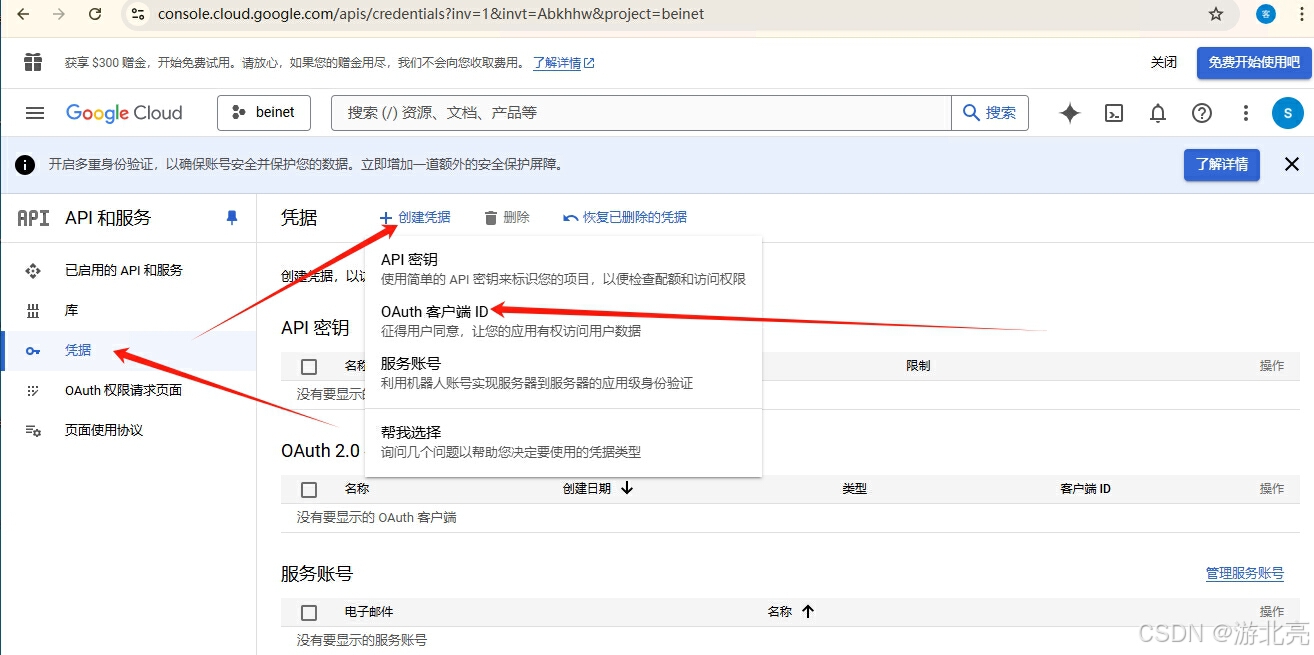Sort by 创建日期 arrow in OAuth table
Screen dimensions: 1314x655
click(628, 488)
